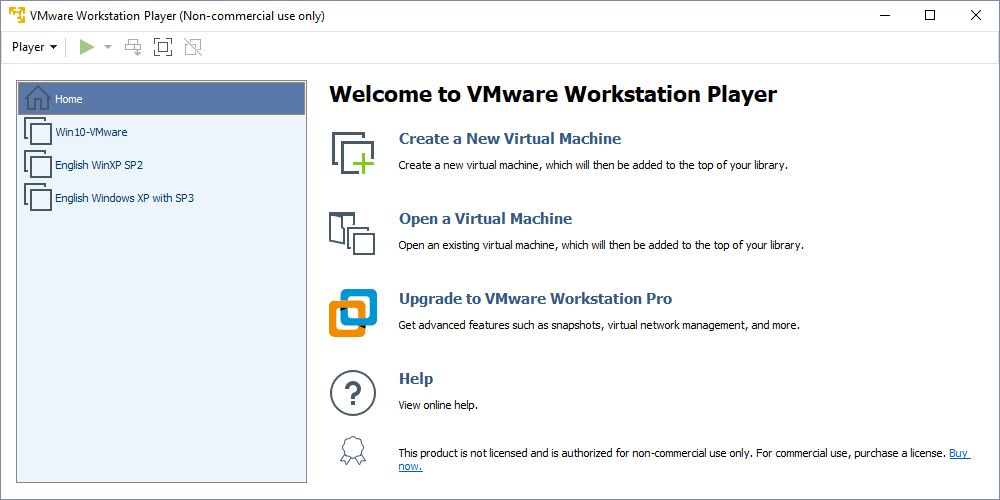The height and width of the screenshot is (500, 1000).
Task: Click the icon beside Win10-VMware
Action: point(38,131)
